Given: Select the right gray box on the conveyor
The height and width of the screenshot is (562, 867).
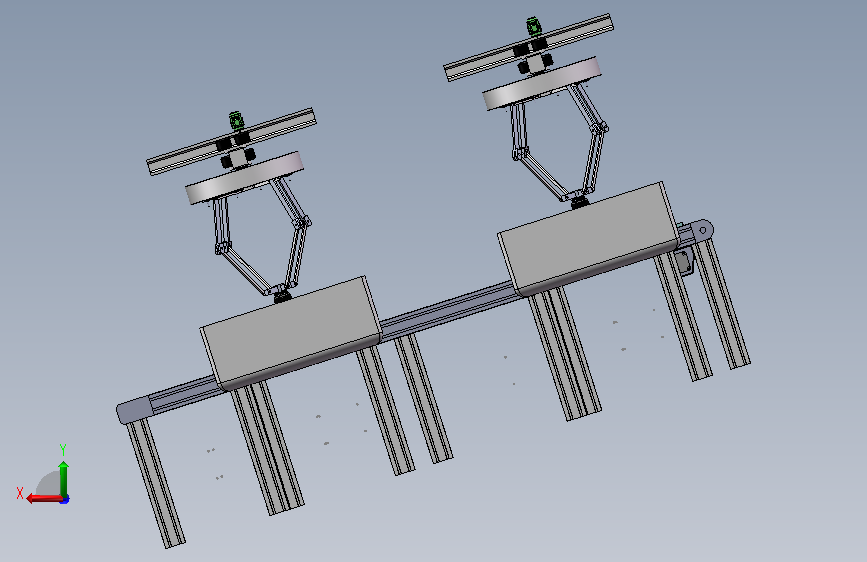Looking at the screenshot, I should (x=588, y=238).
